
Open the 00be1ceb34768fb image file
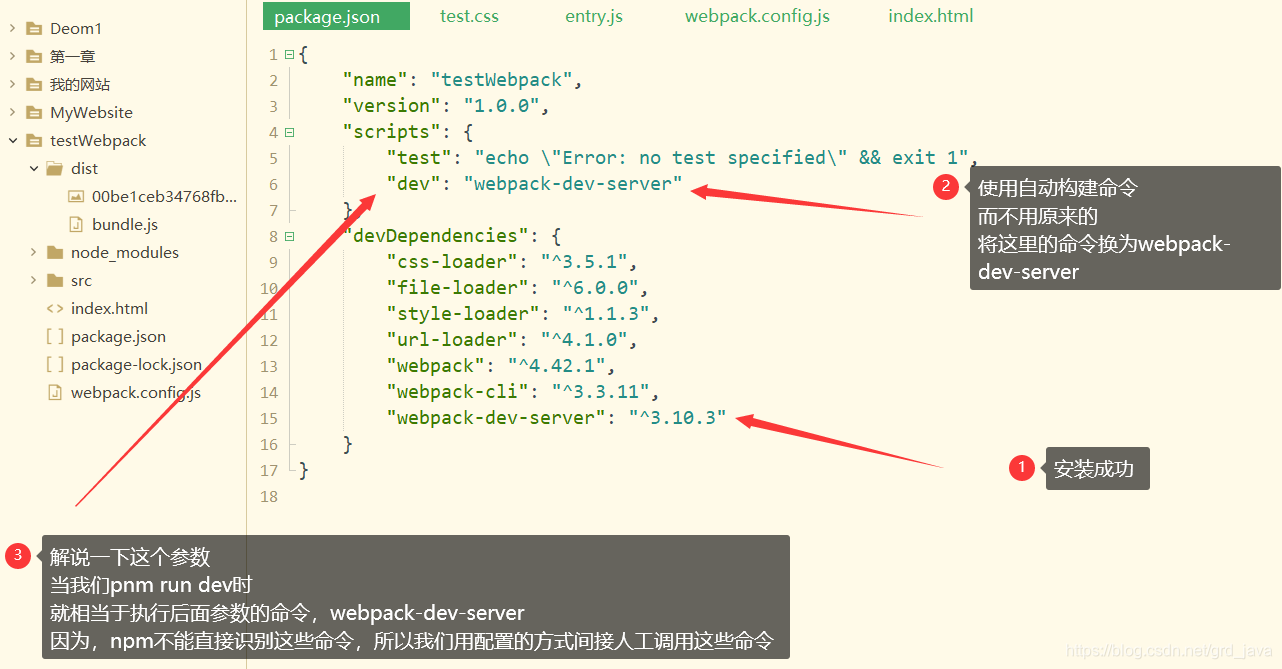(164, 197)
